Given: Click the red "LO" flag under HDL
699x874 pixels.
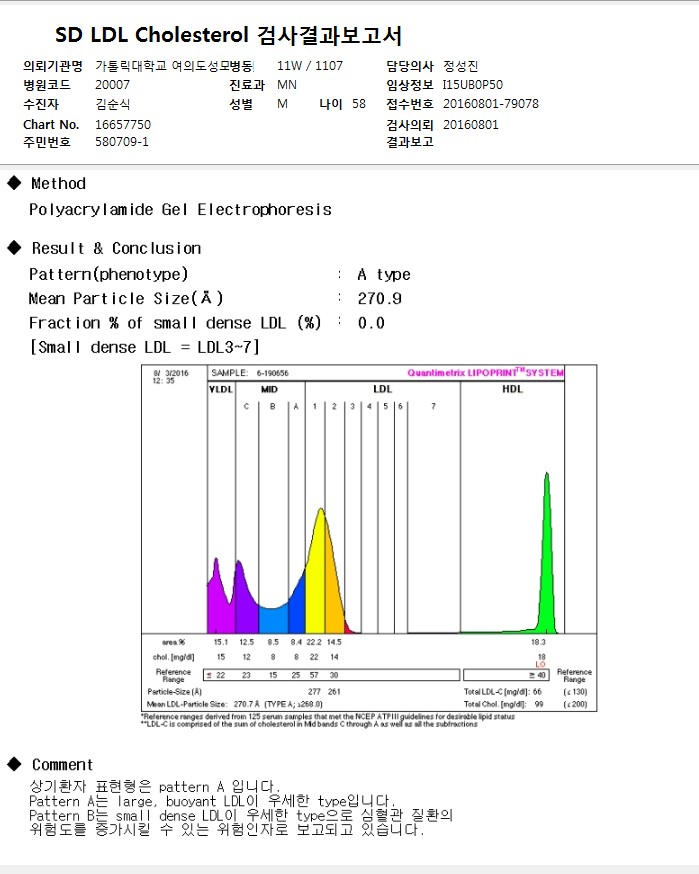Looking at the screenshot, I should pyautogui.click(x=540, y=664).
